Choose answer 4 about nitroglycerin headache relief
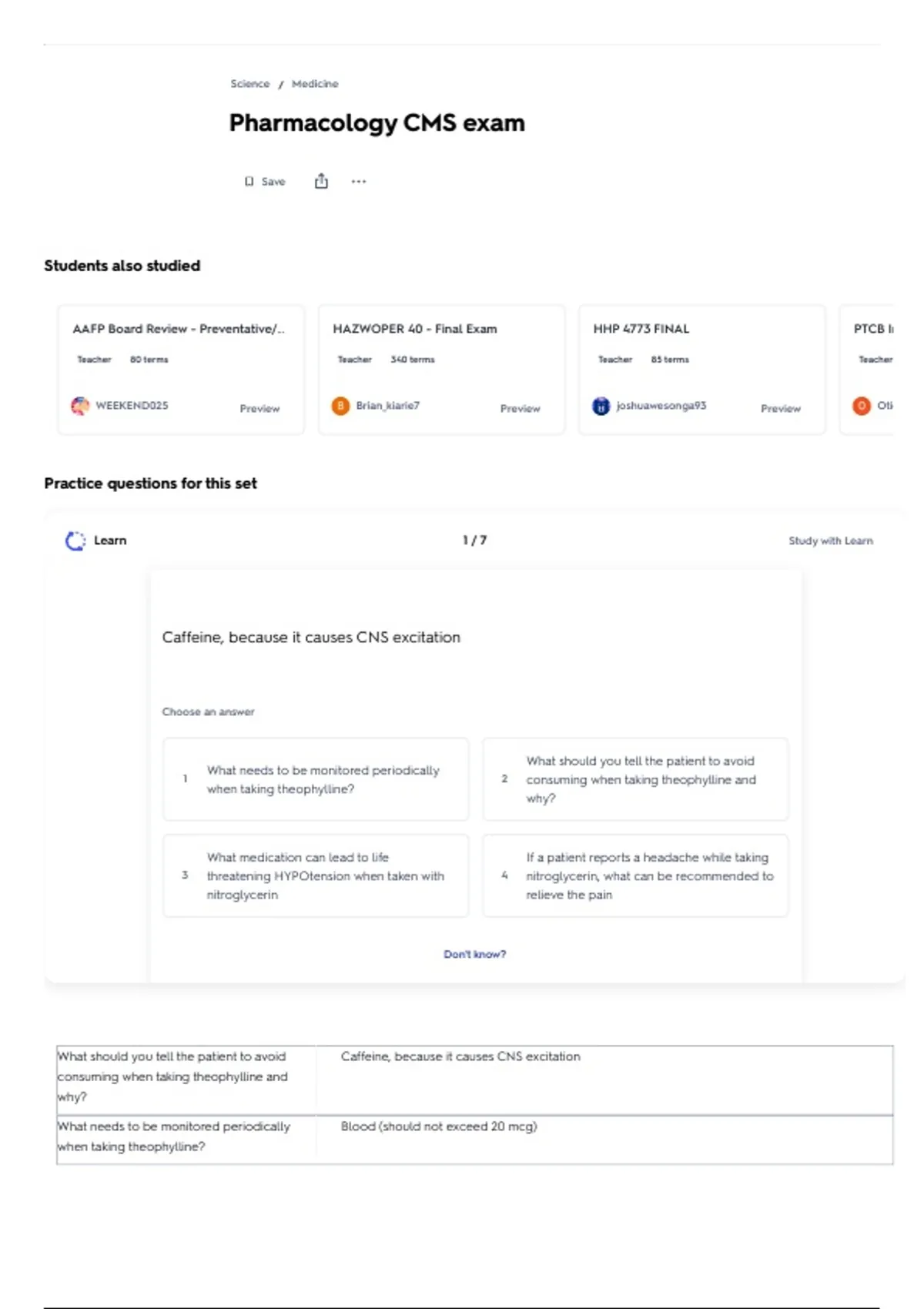The width and height of the screenshot is (924, 1309). coord(635,875)
